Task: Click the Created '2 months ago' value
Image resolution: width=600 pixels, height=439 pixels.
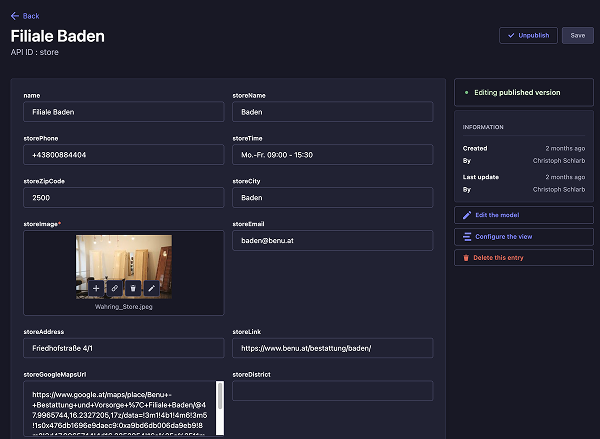Action: point(565,148)
